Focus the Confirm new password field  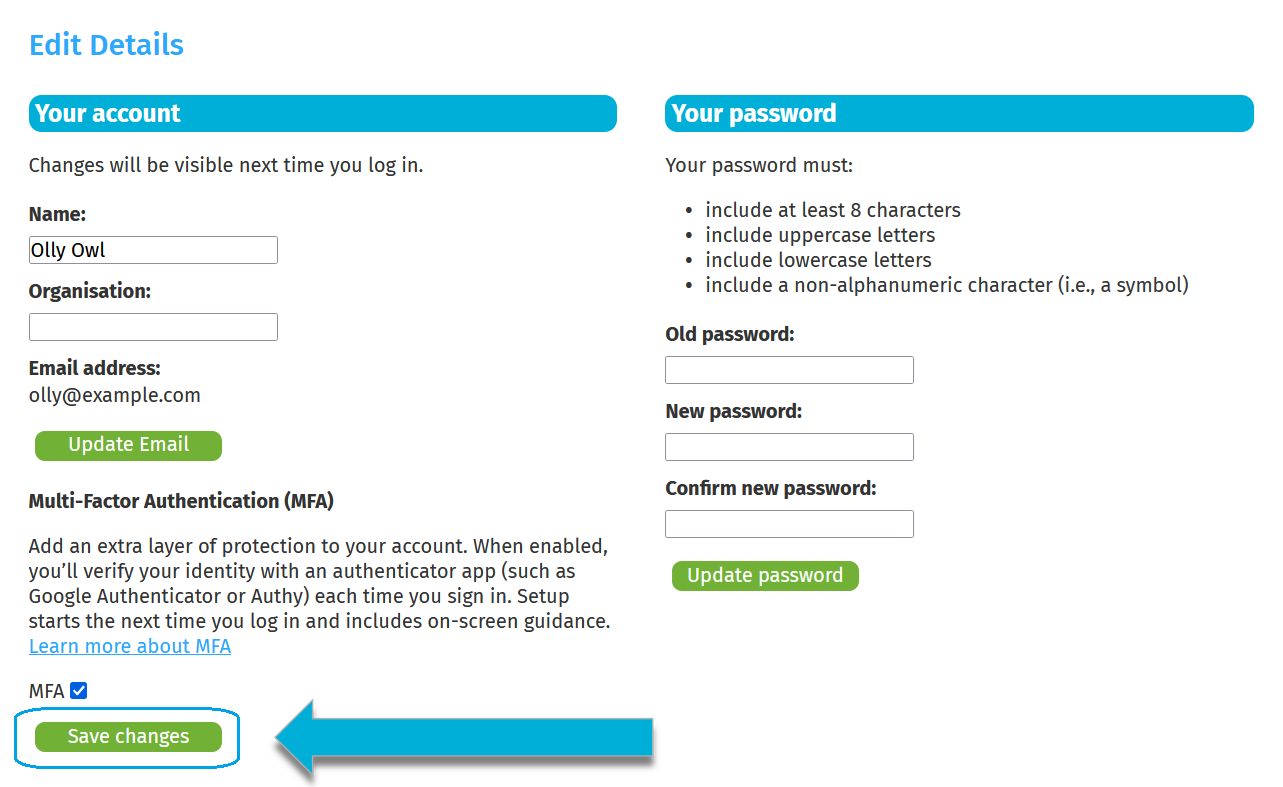(x=789, y=524)
